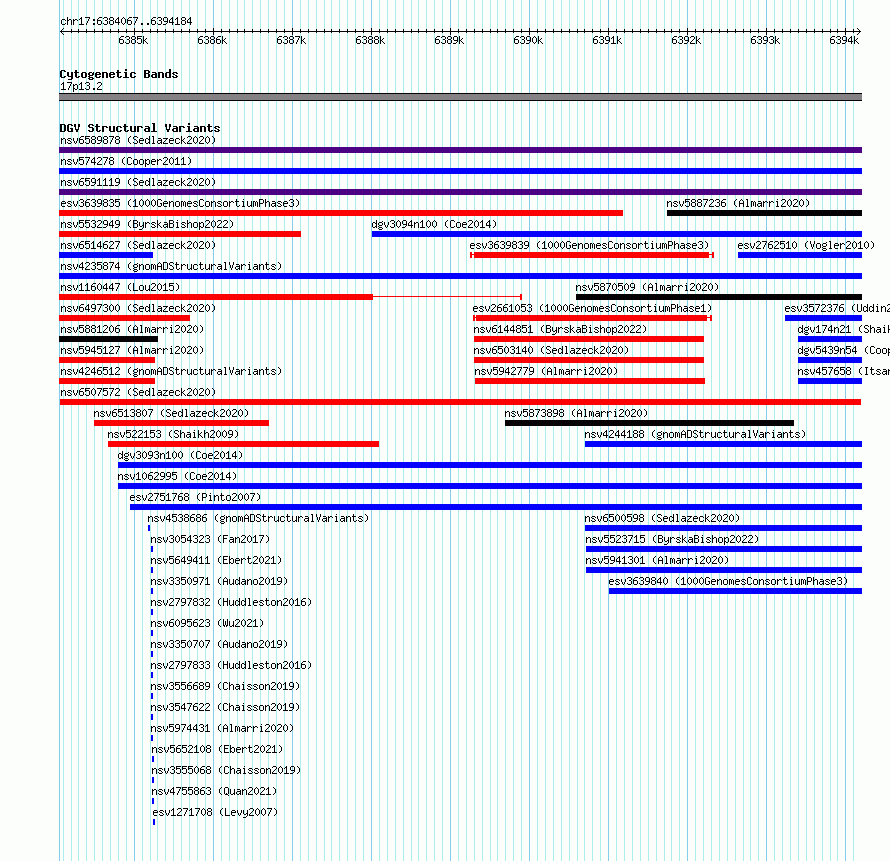Select esv2762510 (Vogler2010) label
Image resolution: width=890 pixels, height=861 pixels.
tap(806, 245)
